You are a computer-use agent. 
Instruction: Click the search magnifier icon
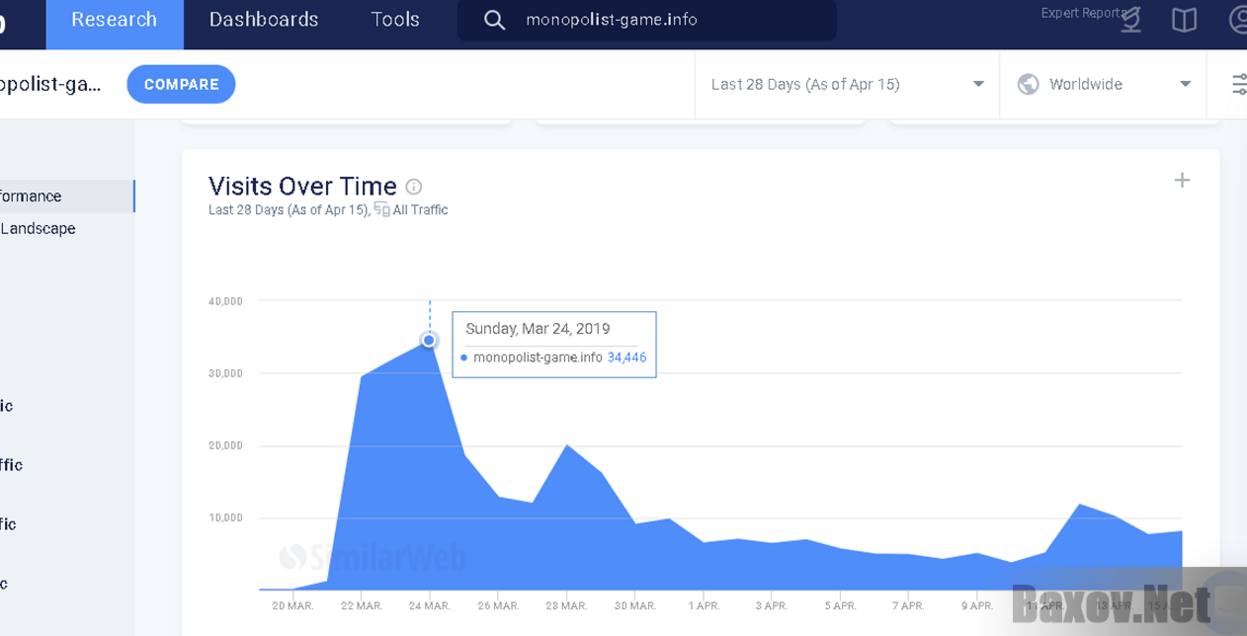(494, 20)
